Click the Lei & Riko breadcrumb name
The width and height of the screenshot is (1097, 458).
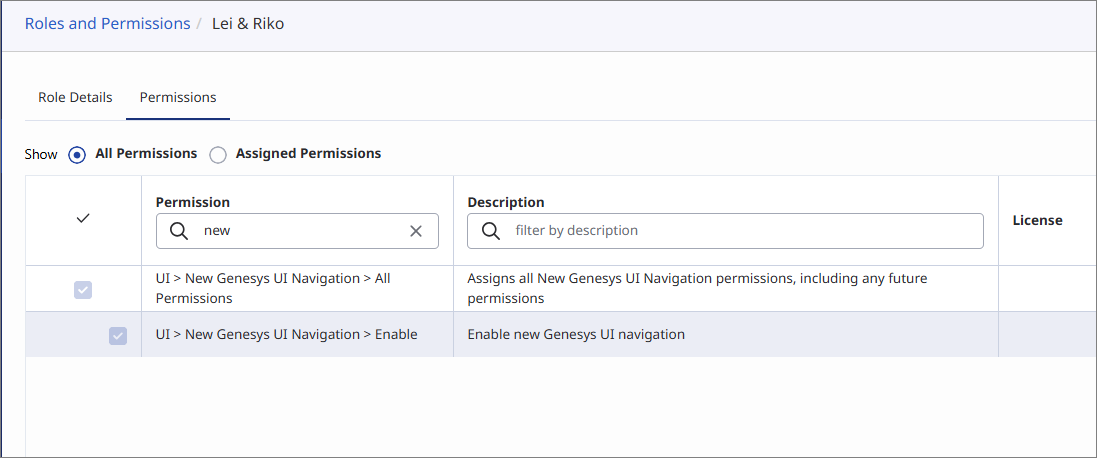pyautogui.click(x=248, y=24)
